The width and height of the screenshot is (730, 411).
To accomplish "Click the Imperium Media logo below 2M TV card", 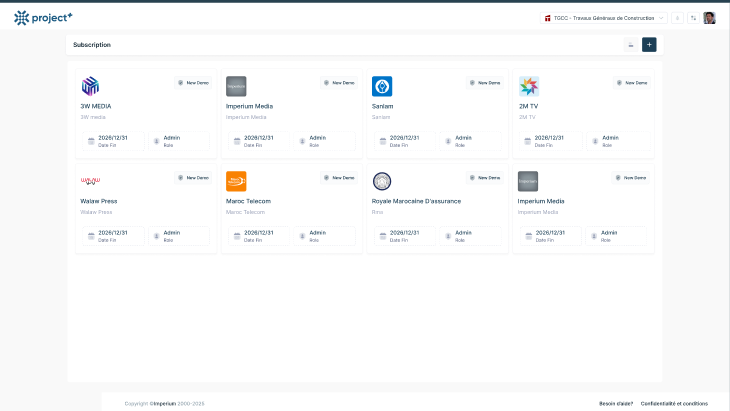I will (528, 181).
